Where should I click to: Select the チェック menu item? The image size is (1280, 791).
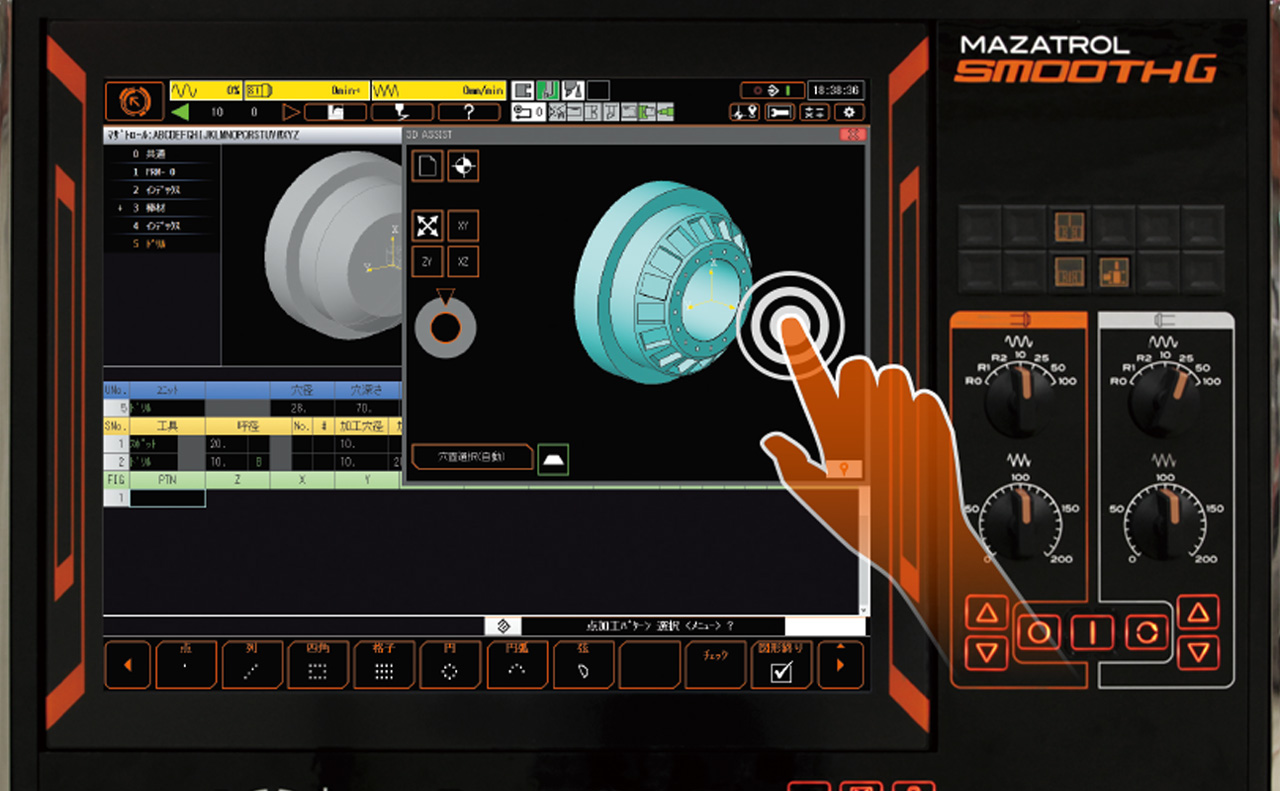[x=715, y=665]
